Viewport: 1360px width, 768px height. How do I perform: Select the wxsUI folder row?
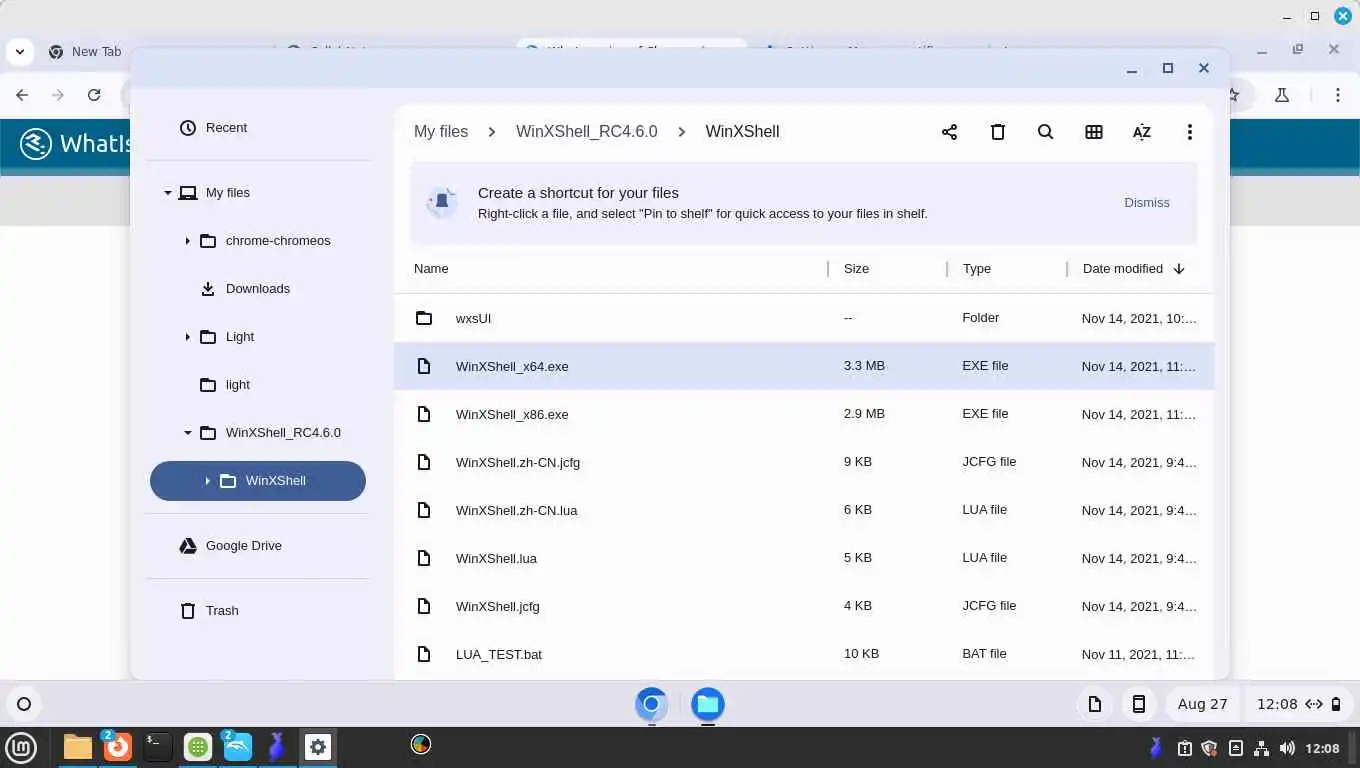[804, 318]
